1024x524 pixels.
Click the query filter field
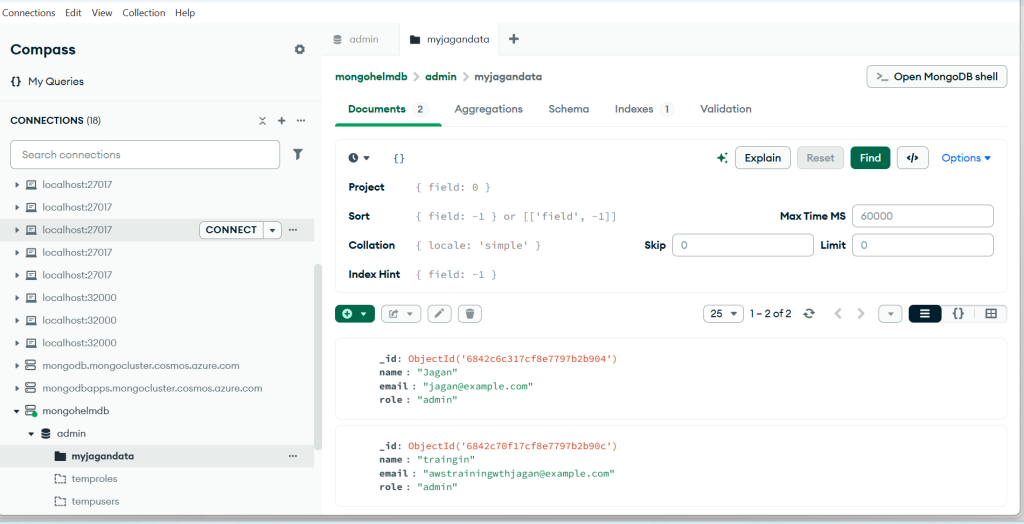[549, 158]
